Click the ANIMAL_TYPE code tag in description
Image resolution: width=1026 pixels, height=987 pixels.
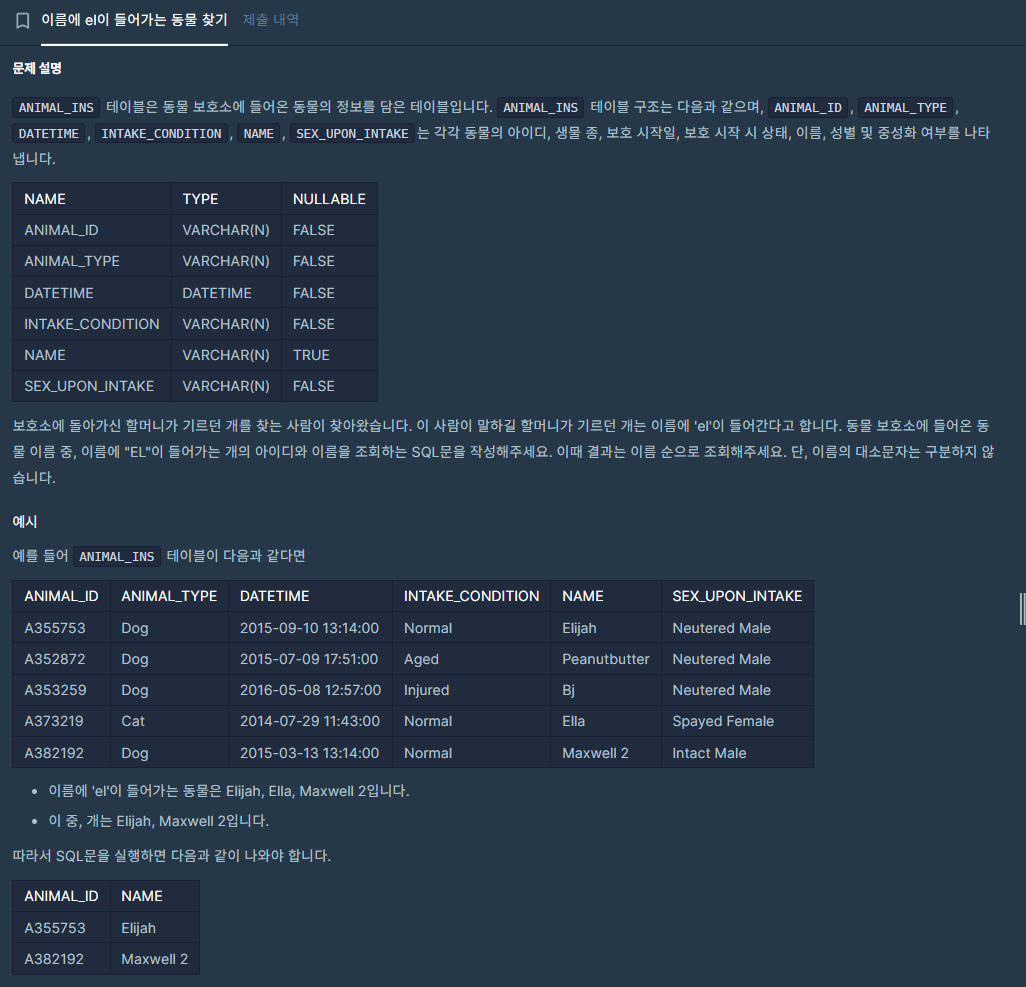click(906, 107)
